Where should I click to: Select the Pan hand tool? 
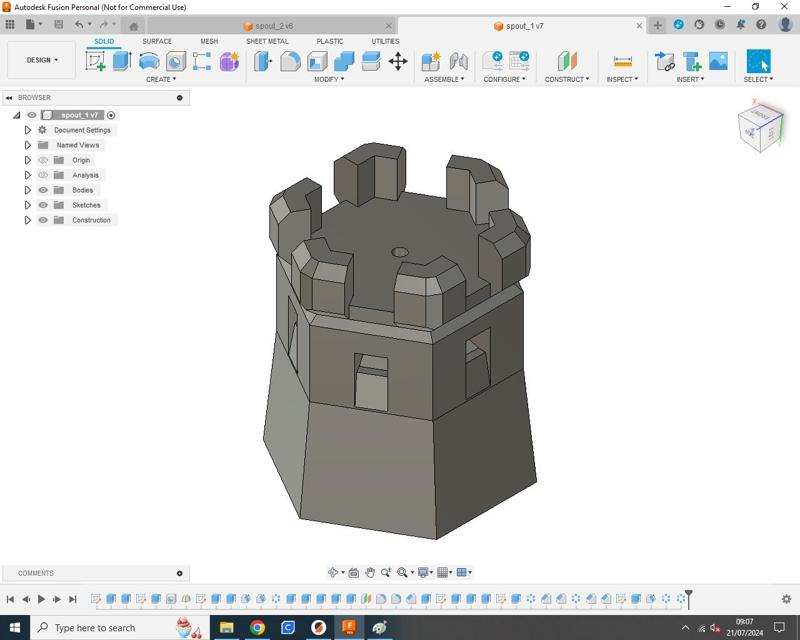pyautogui.click(x=370, y=572)
